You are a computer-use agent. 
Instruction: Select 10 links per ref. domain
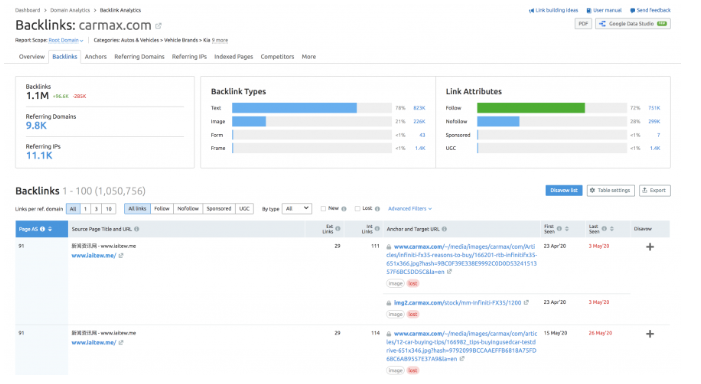109,209
